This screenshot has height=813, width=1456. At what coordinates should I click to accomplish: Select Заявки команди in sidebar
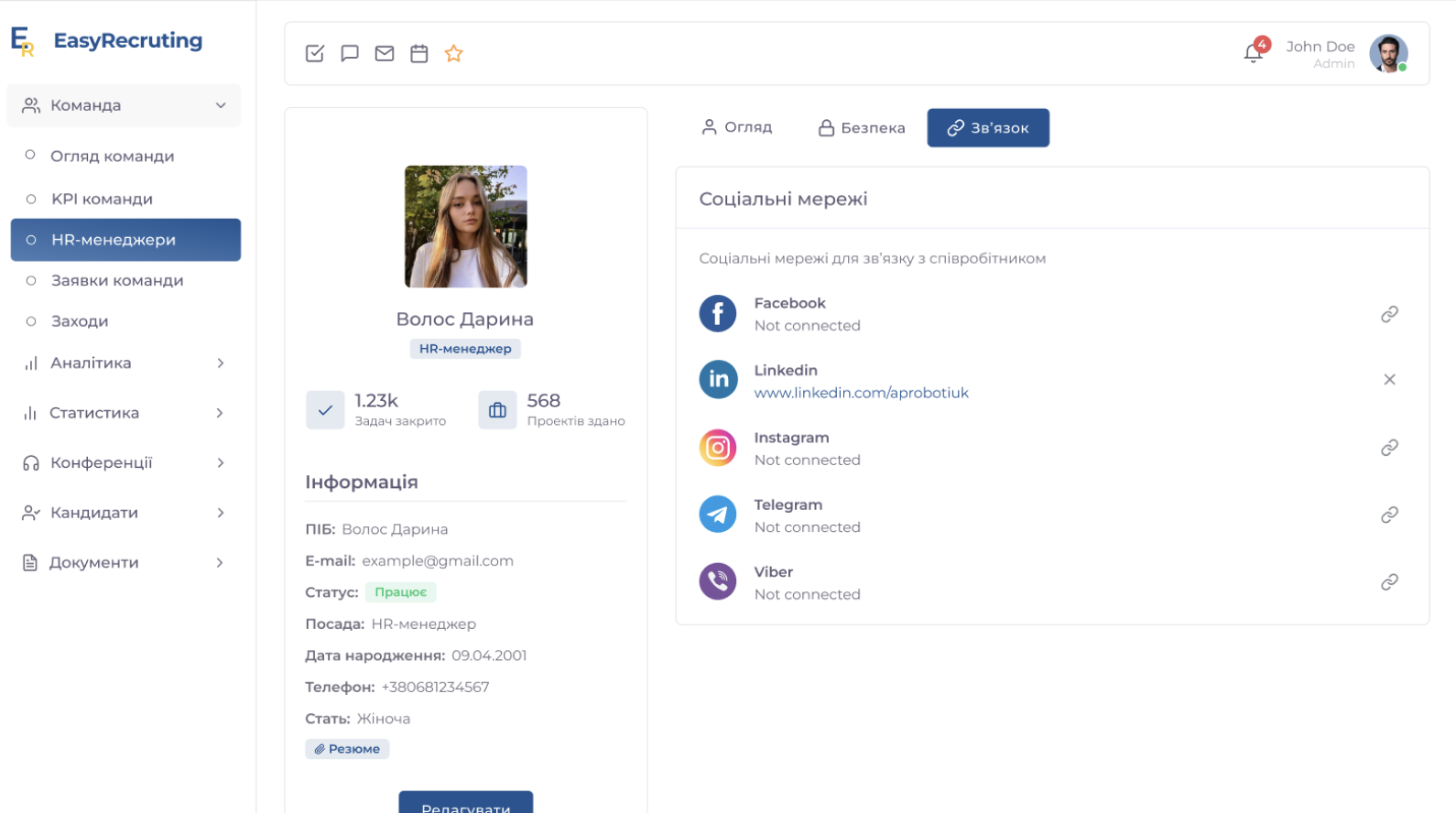(117, 280)
